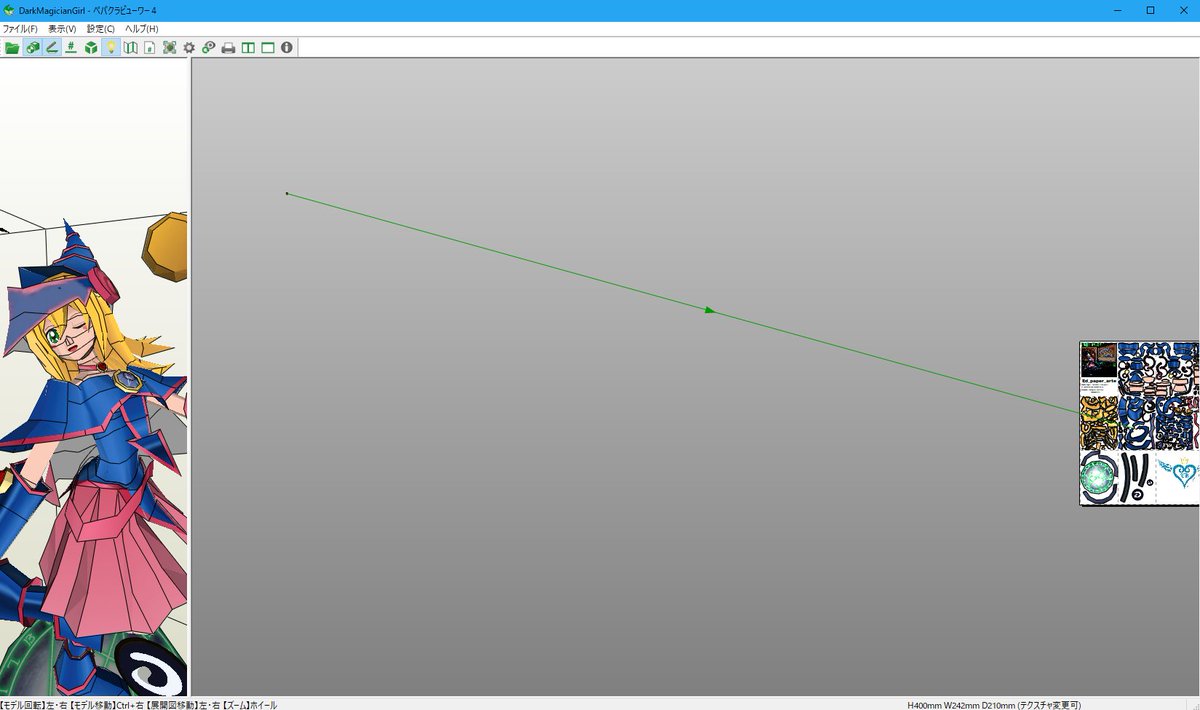
Task: Click the unfolded pattern sheet thumbnail
Action: pos(1139,423)
